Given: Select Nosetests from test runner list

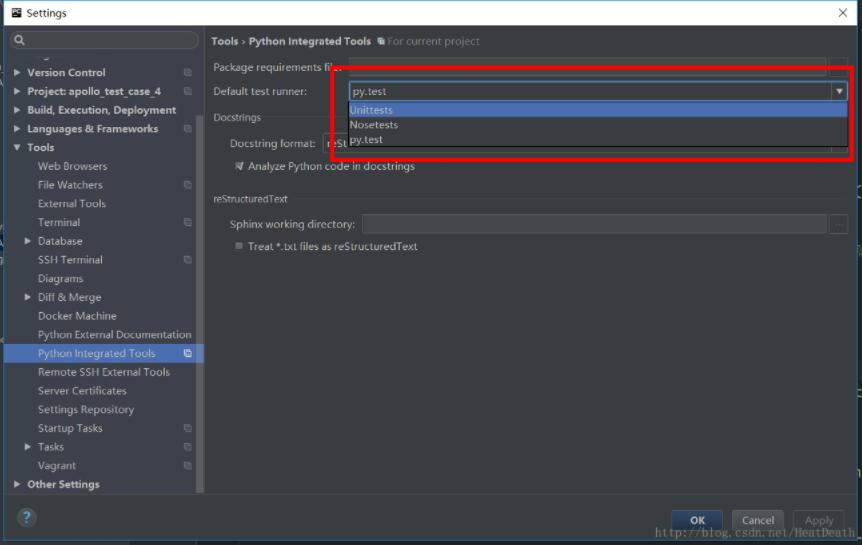Looking at the screenshot, I should tap(598, 125).
